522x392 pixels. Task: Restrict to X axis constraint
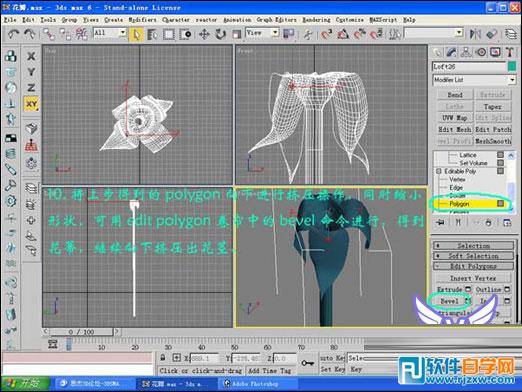31,56
